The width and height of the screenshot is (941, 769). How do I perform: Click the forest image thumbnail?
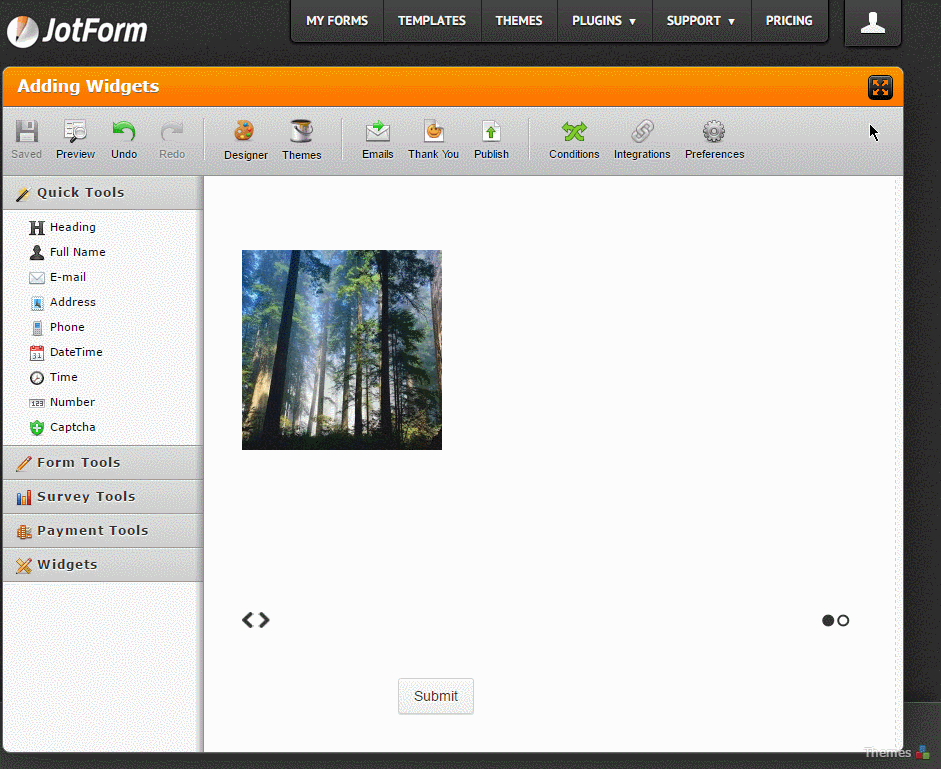click(342, 350)
